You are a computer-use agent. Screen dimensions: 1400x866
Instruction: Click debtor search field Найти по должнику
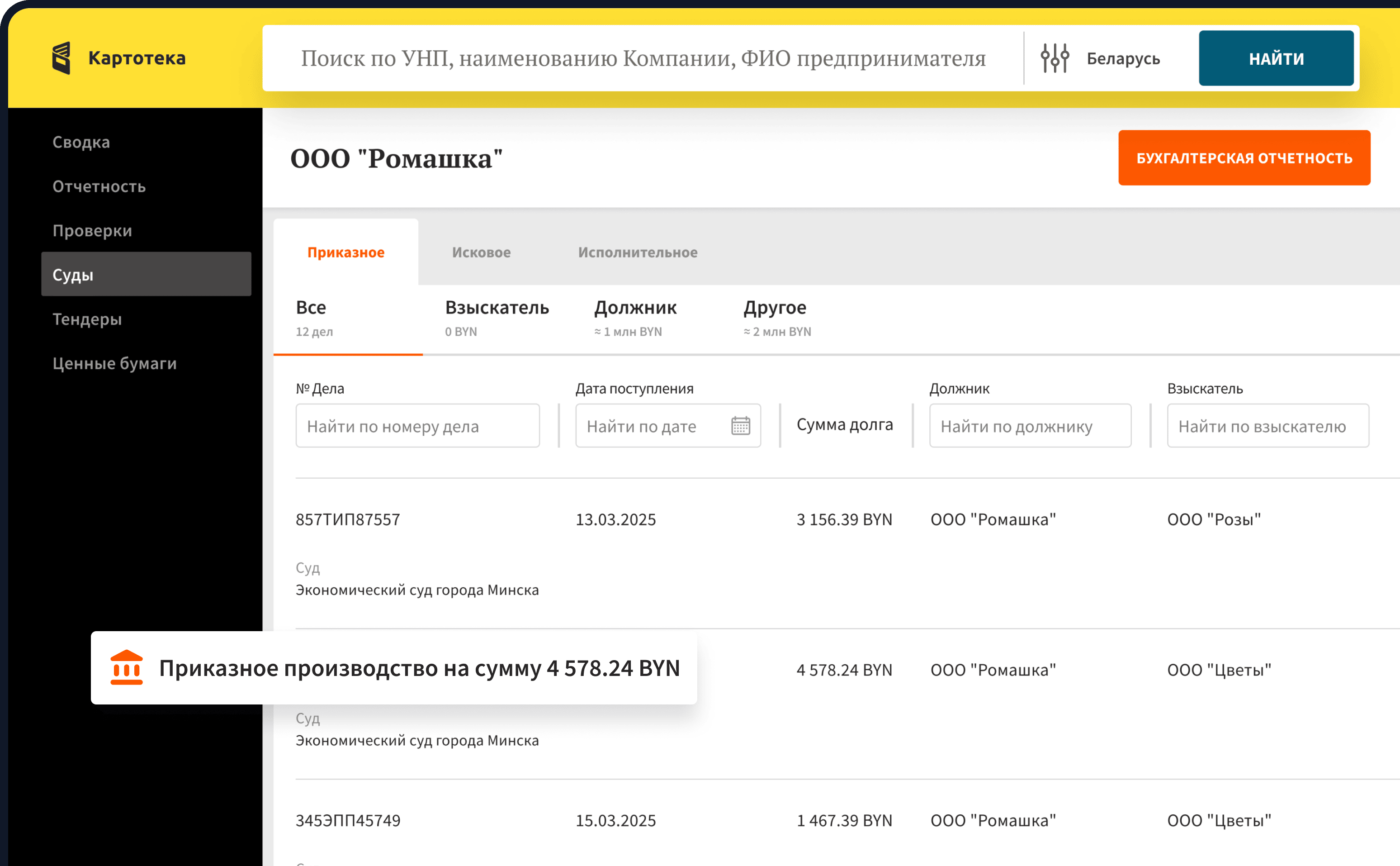(x=1030, y=426)
